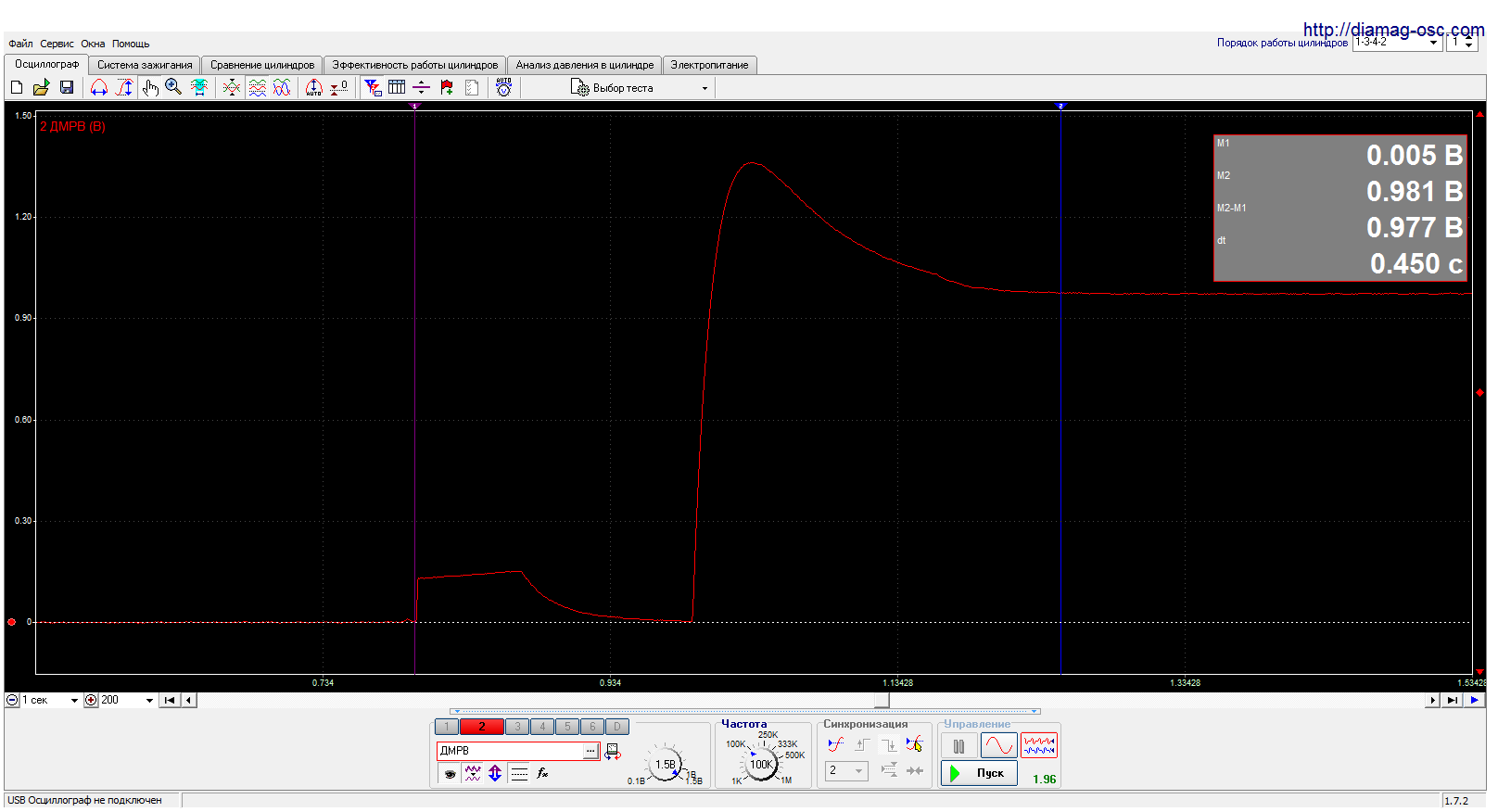Select the horizontal stretch measurement tool

tap(99, 87)
